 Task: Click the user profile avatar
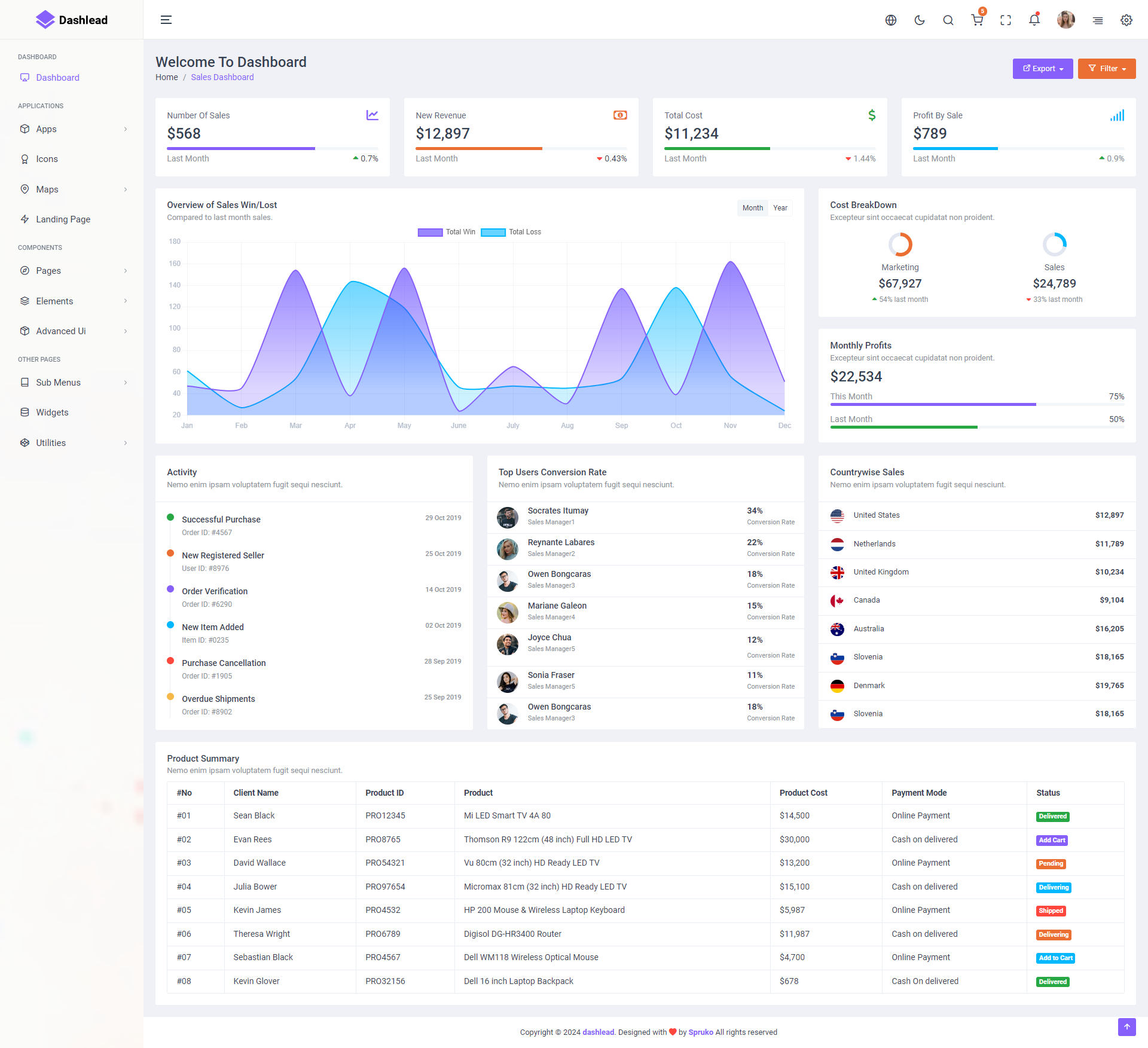click(x=1065, y=20)
